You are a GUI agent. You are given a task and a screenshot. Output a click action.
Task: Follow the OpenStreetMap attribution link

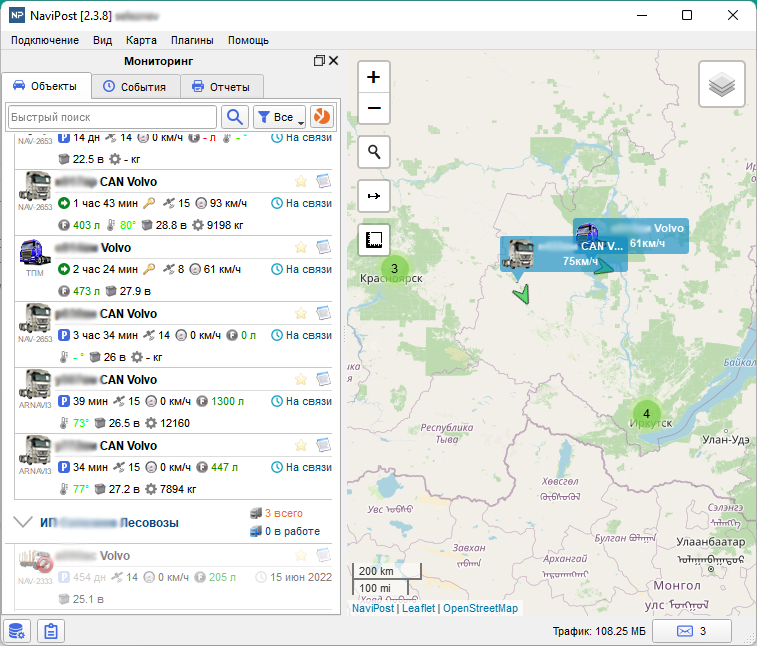click(480, 608)
